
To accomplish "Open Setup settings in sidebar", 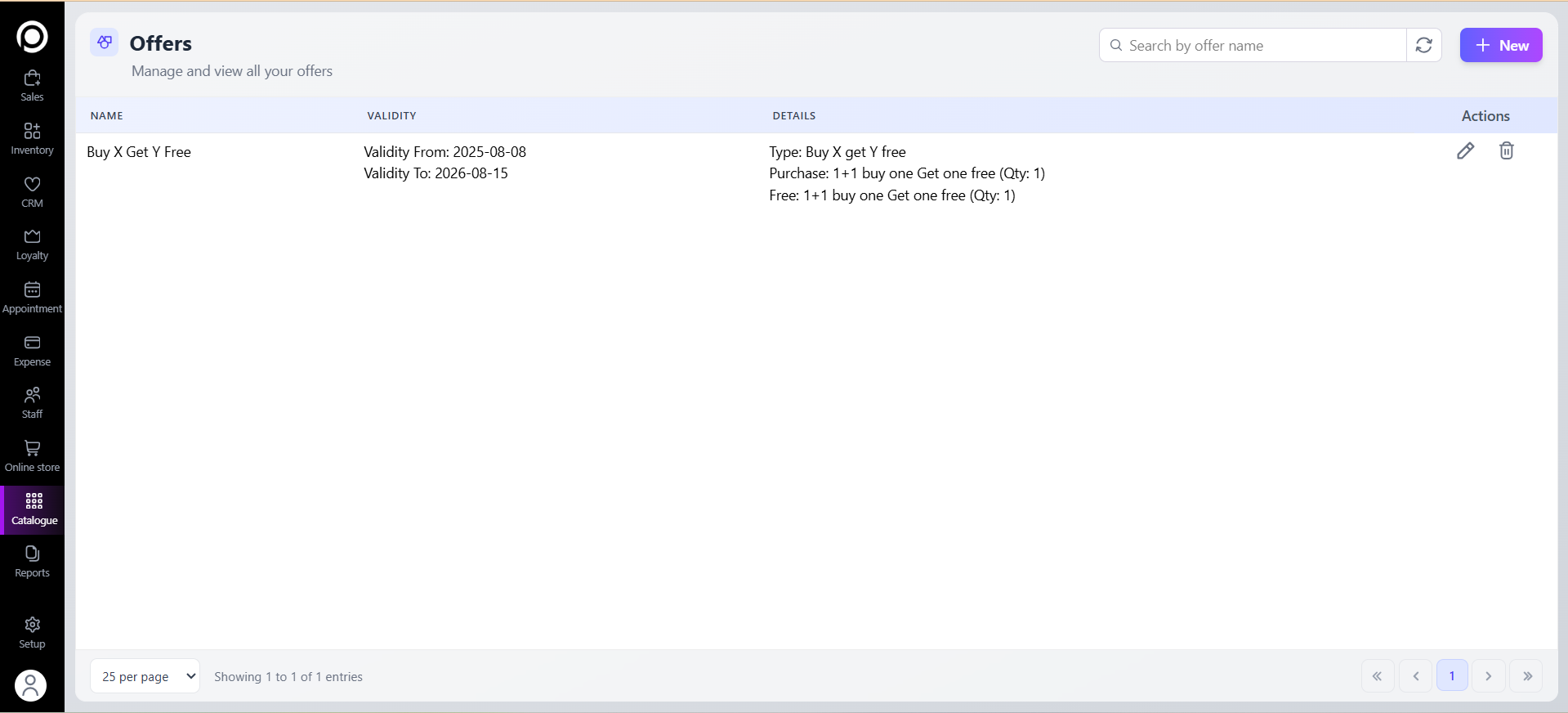I will click(x=32, y=633).
